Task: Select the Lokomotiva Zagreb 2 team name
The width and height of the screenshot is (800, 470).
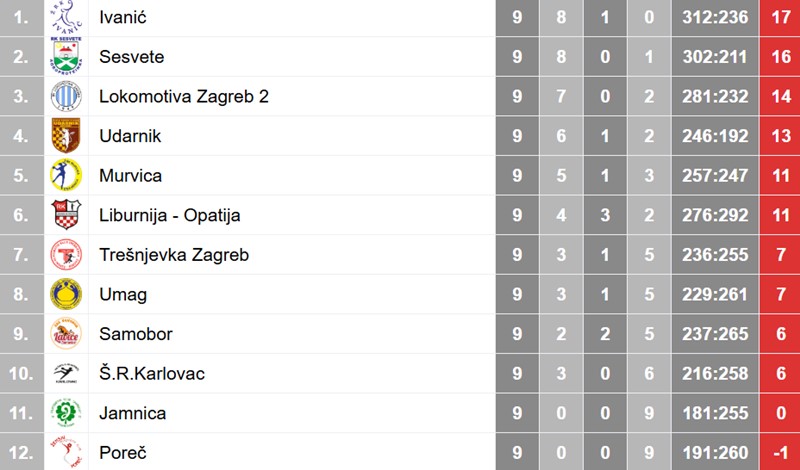Action: click(x=184, y=97)
